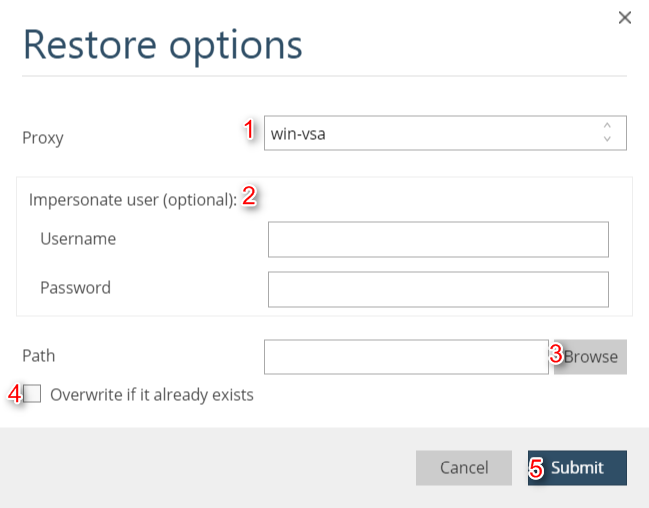Click the Proxy field label

click(43, 138)
